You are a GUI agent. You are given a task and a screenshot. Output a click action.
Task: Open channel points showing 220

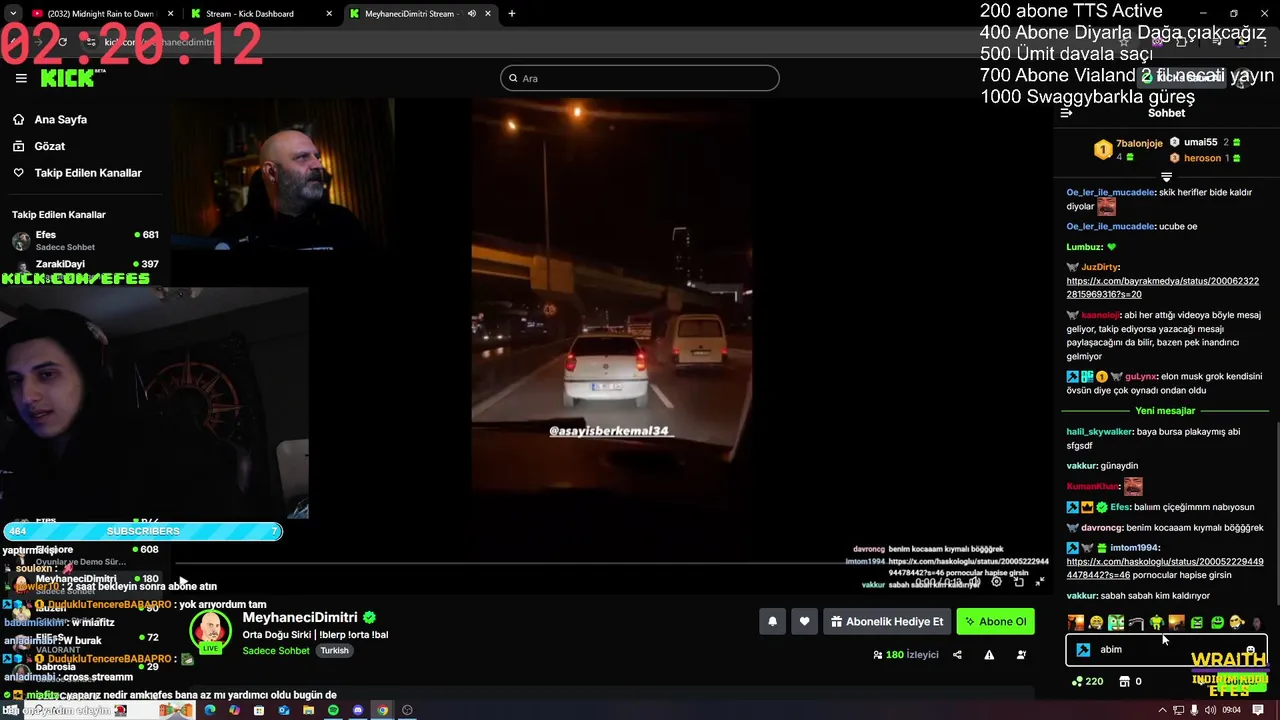point(1087,681)
